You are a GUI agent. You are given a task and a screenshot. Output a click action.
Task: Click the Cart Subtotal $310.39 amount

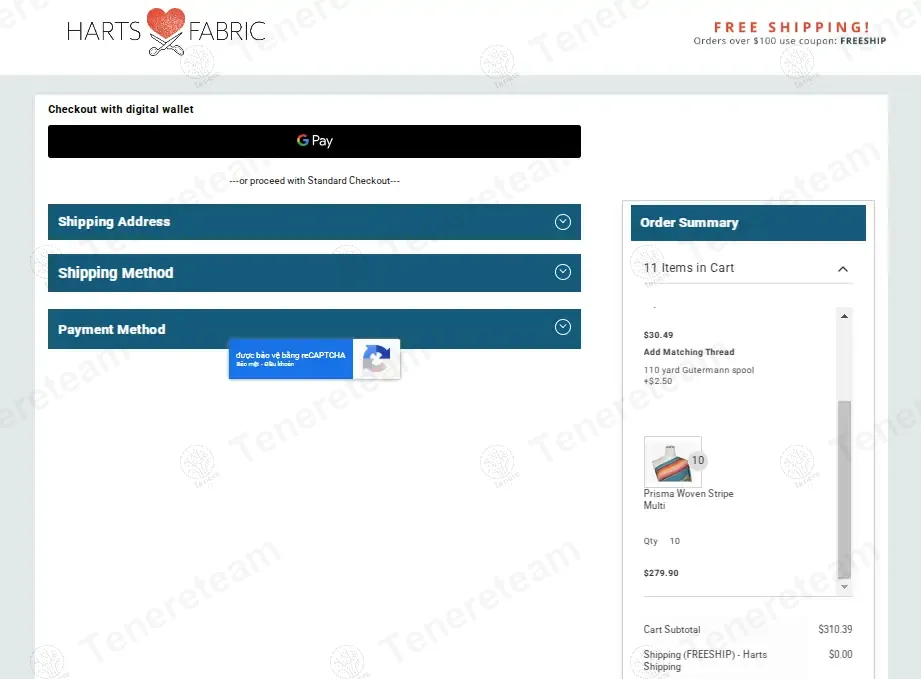(835, 629)
